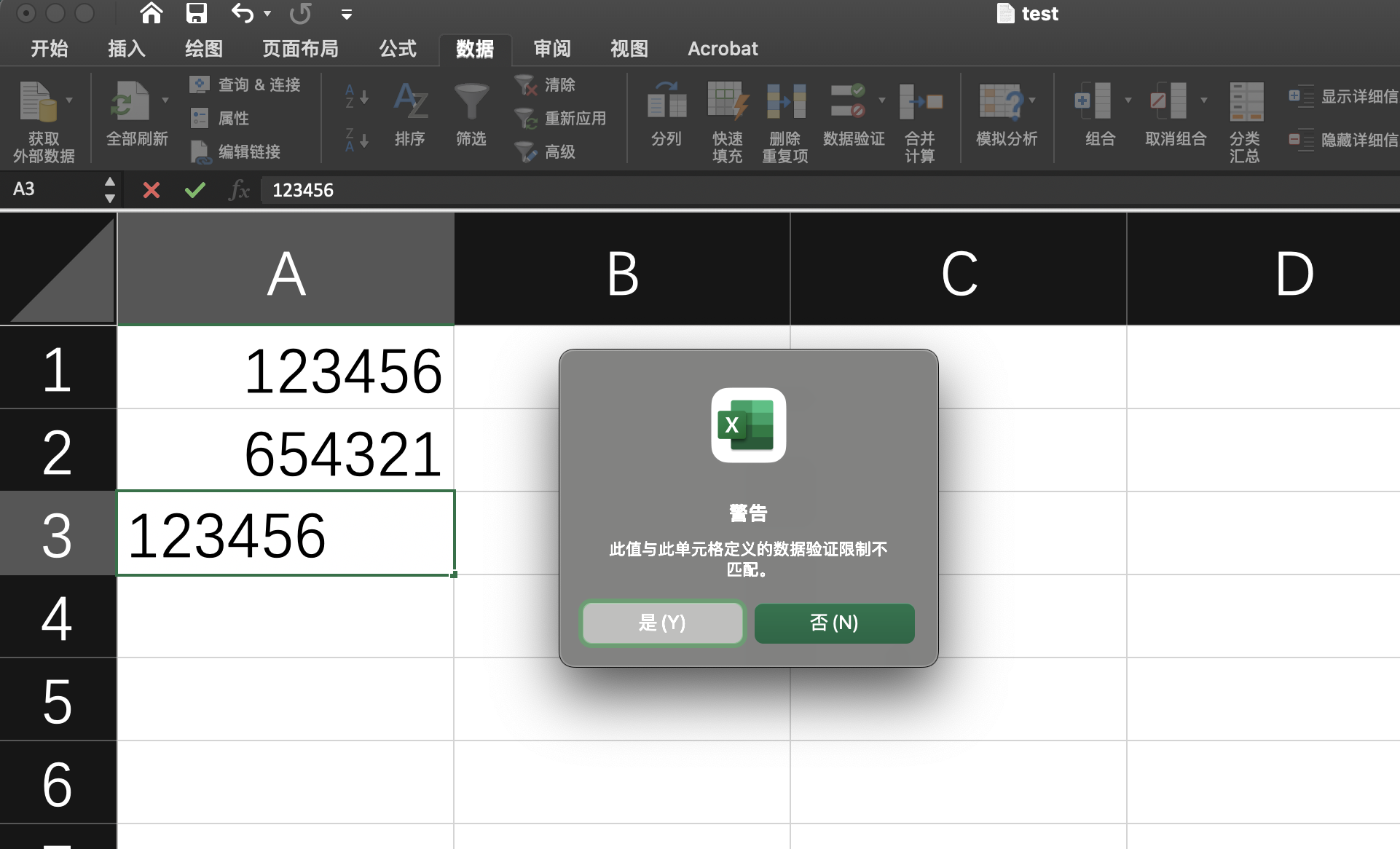
Task: Select column C header
Action: point(959,269)
